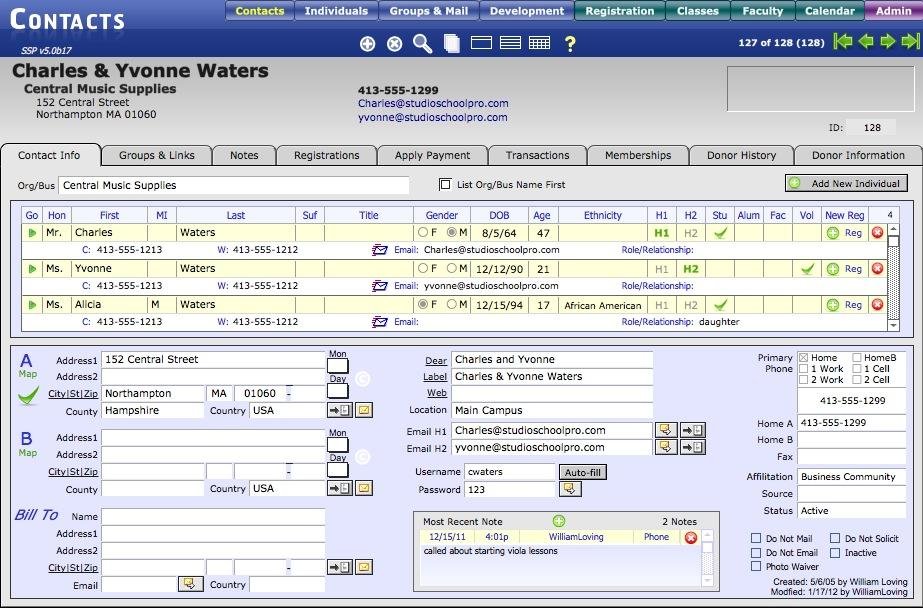Click email envelope icon in Yvonne's row
The image size is (923, 608).
click(380, 286)
